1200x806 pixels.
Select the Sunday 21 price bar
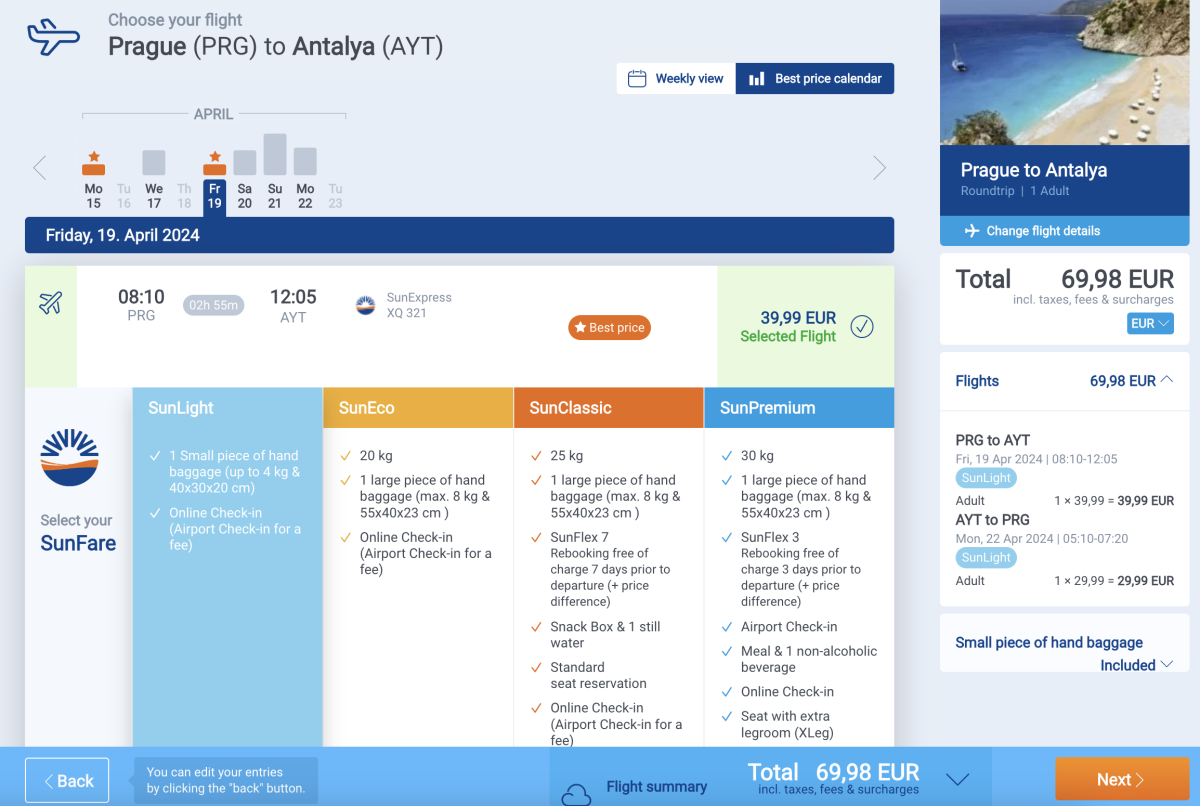pos(275,155)
